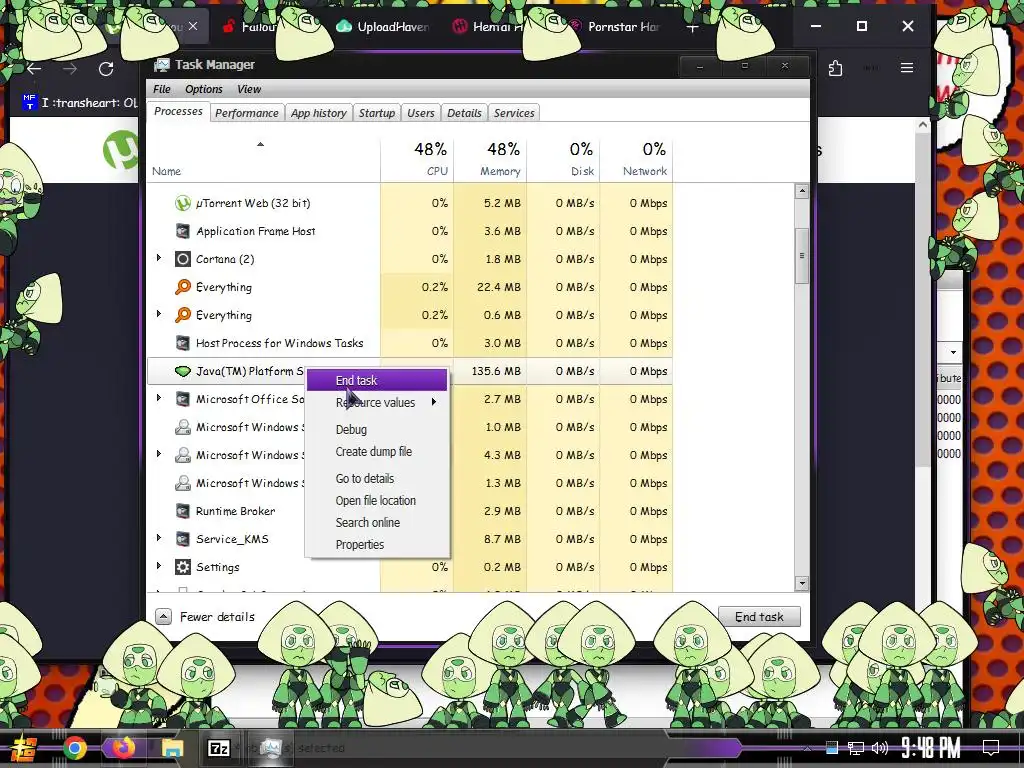Click the Application Frame Host process icon
This screenshot has height=768, width=1024.
[x=183, y=231]
